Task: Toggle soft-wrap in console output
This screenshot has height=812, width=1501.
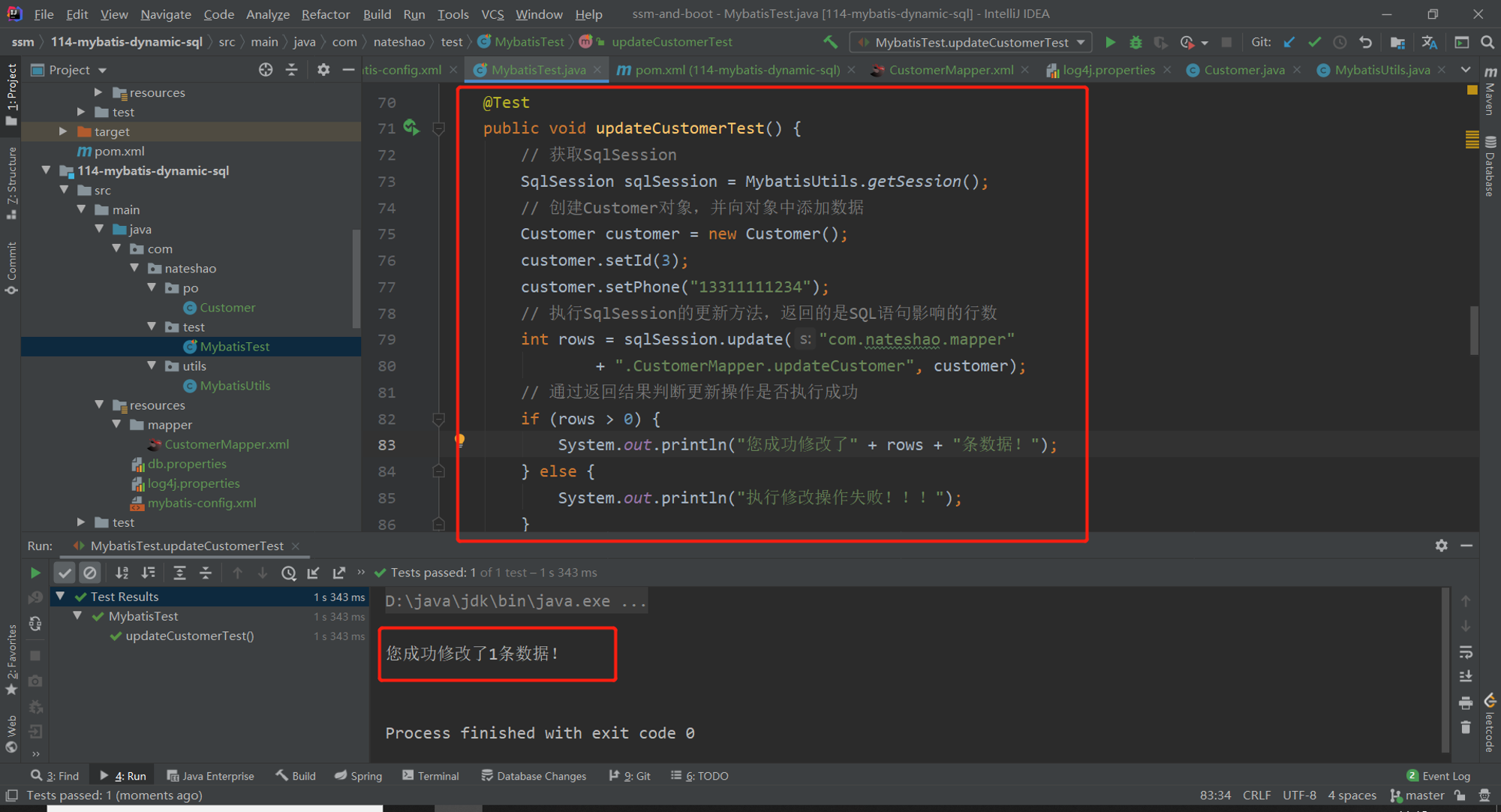Action: coord(1466,651)
